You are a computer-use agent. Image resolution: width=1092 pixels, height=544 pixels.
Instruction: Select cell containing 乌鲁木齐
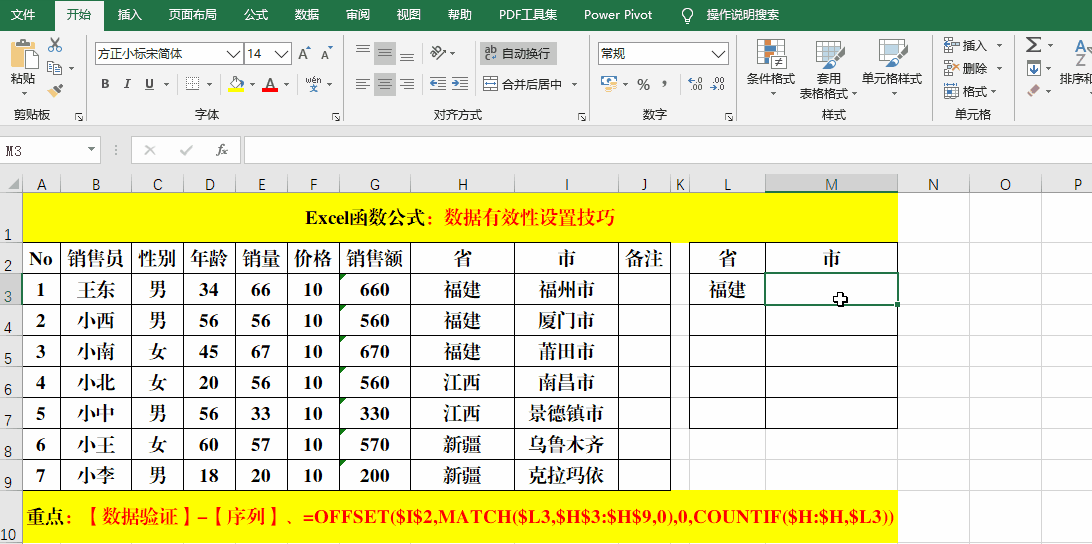(x=566, y=444)
